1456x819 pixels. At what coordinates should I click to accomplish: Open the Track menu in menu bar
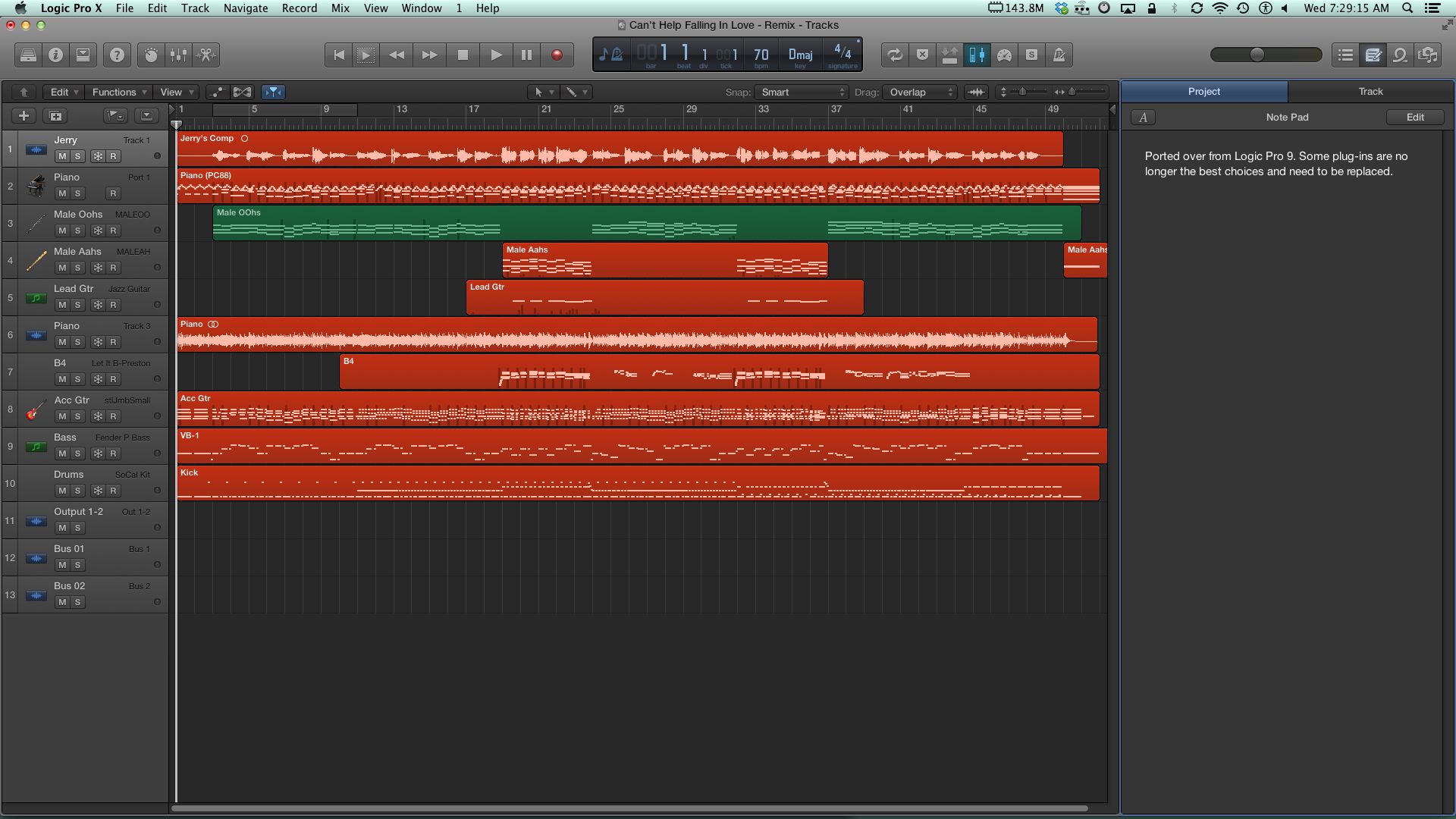[195, 8]
